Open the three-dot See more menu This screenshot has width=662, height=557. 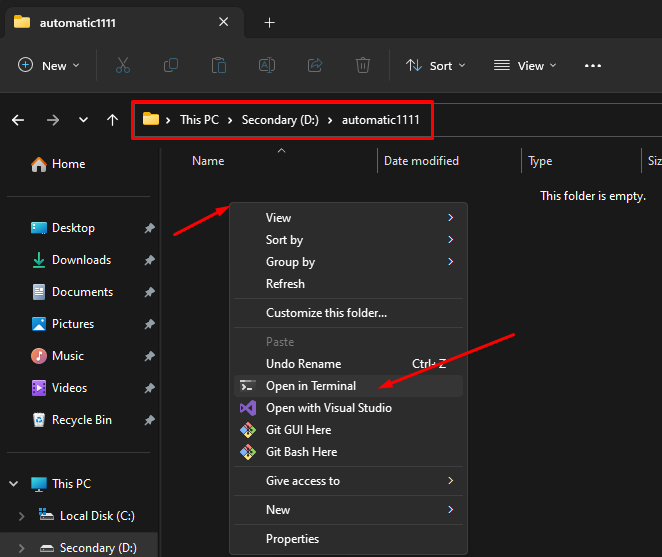pos(593,65)
